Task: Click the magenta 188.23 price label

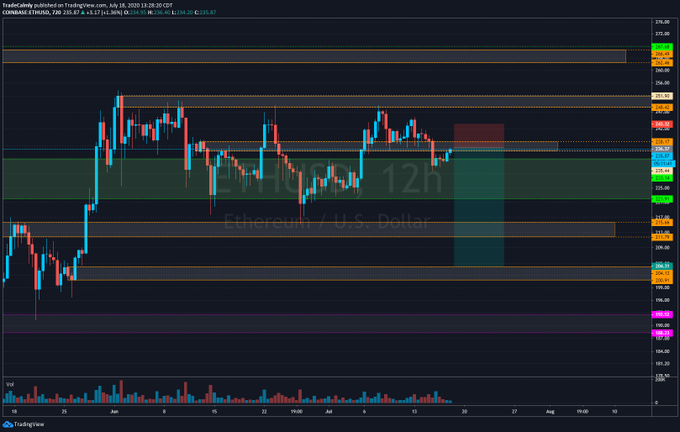Action: (x=662, y=333)
